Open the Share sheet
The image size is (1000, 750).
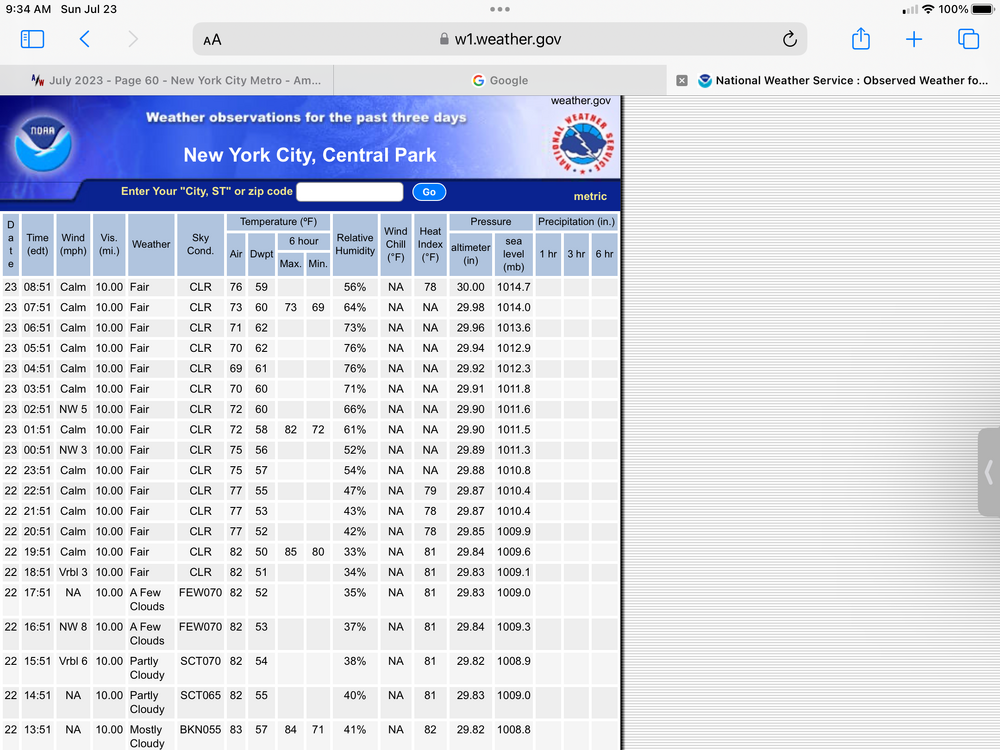[861, 39]
